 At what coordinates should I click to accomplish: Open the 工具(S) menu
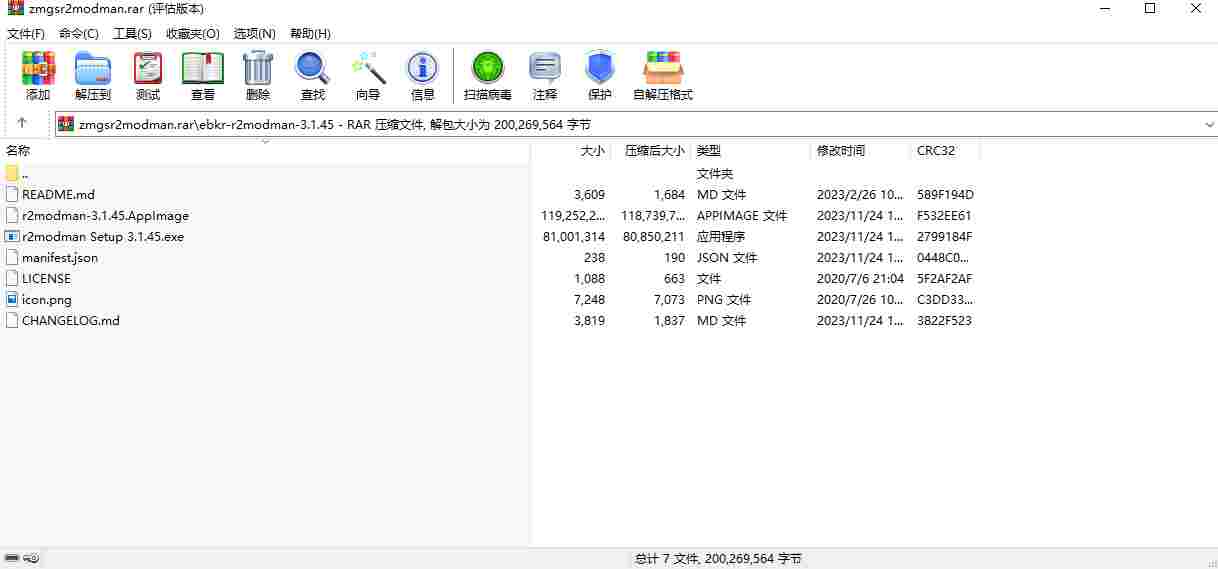pos(132,34)
